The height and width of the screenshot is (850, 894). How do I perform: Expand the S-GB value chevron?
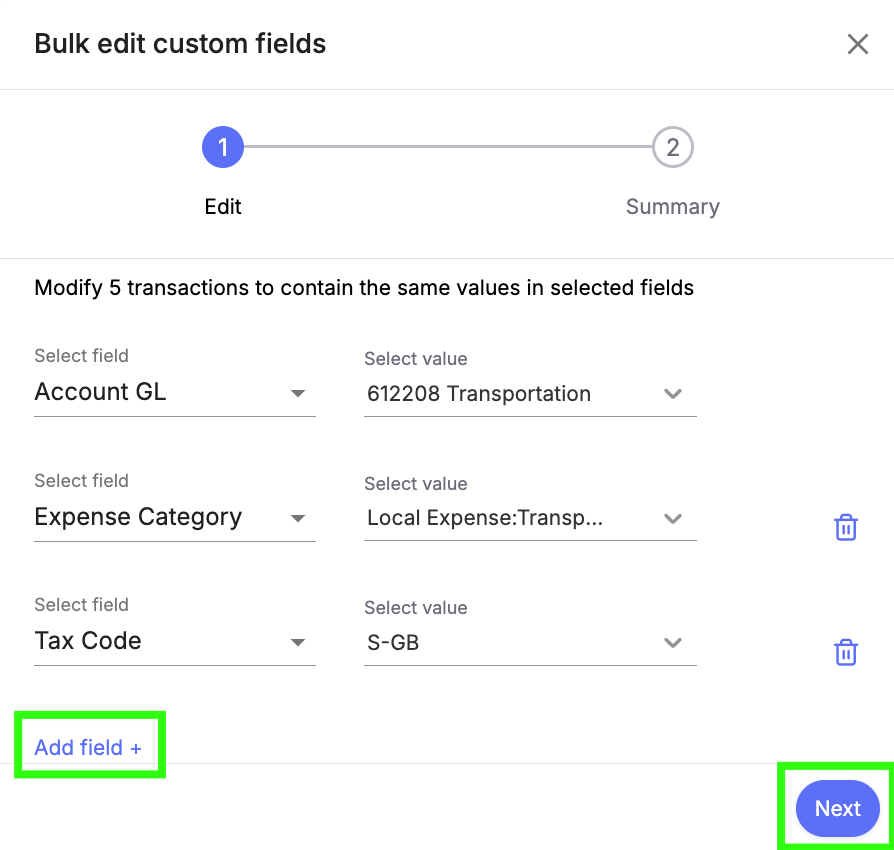click(673, 642)
